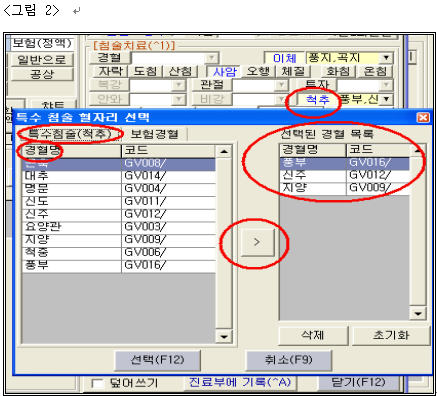Image resolution: width=437 pixels, height=396 pixels.
Task: Delete entry with the 삭제 button
Action: 313,335
